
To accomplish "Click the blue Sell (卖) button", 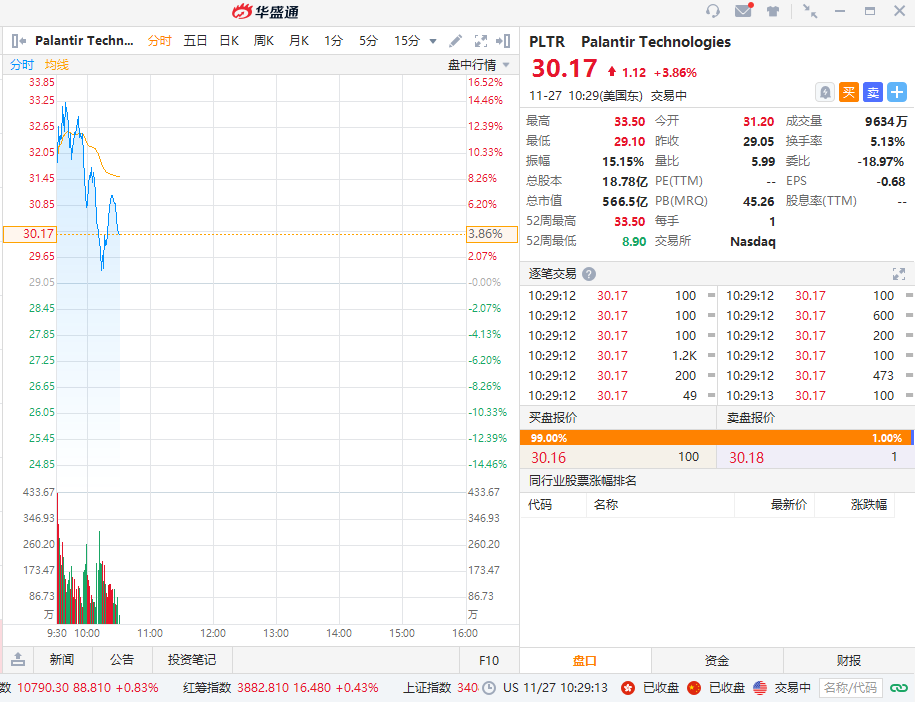I will (x=873, y=92).
